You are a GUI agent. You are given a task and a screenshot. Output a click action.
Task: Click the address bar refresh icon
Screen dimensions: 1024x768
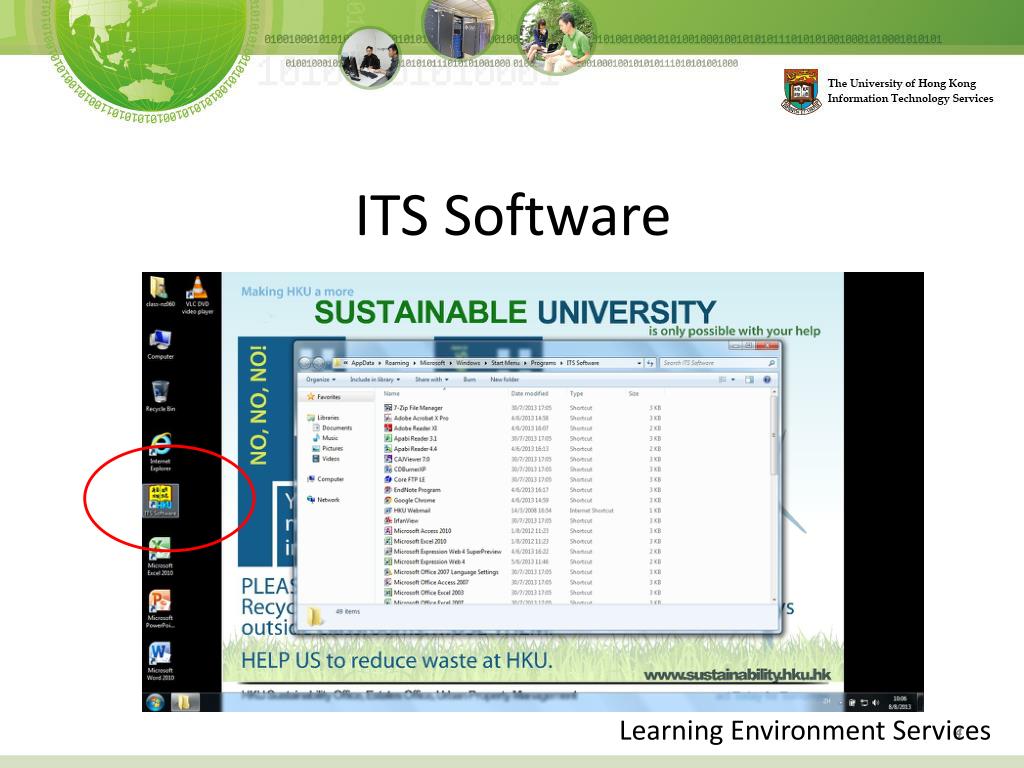[x=650, y=362]
